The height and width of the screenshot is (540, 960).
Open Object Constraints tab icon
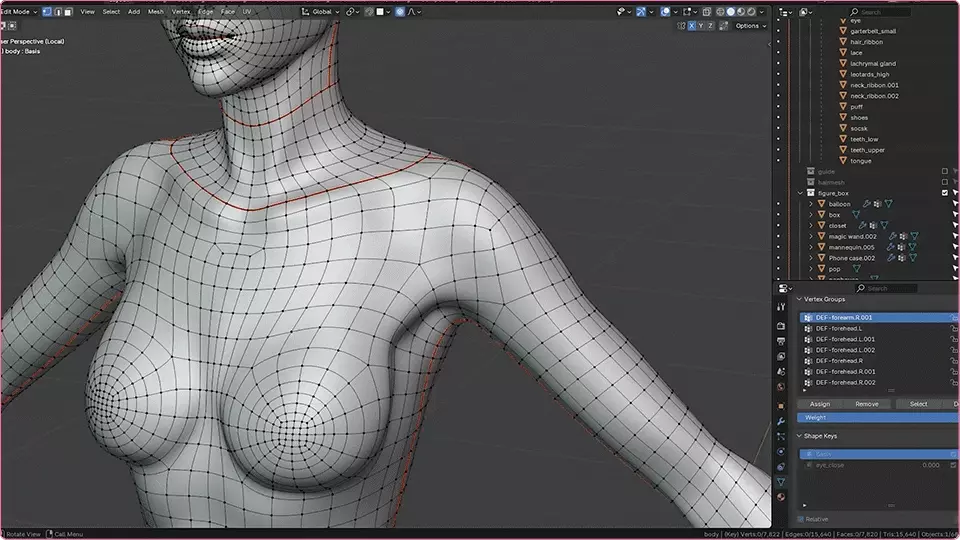pos(781,467)
